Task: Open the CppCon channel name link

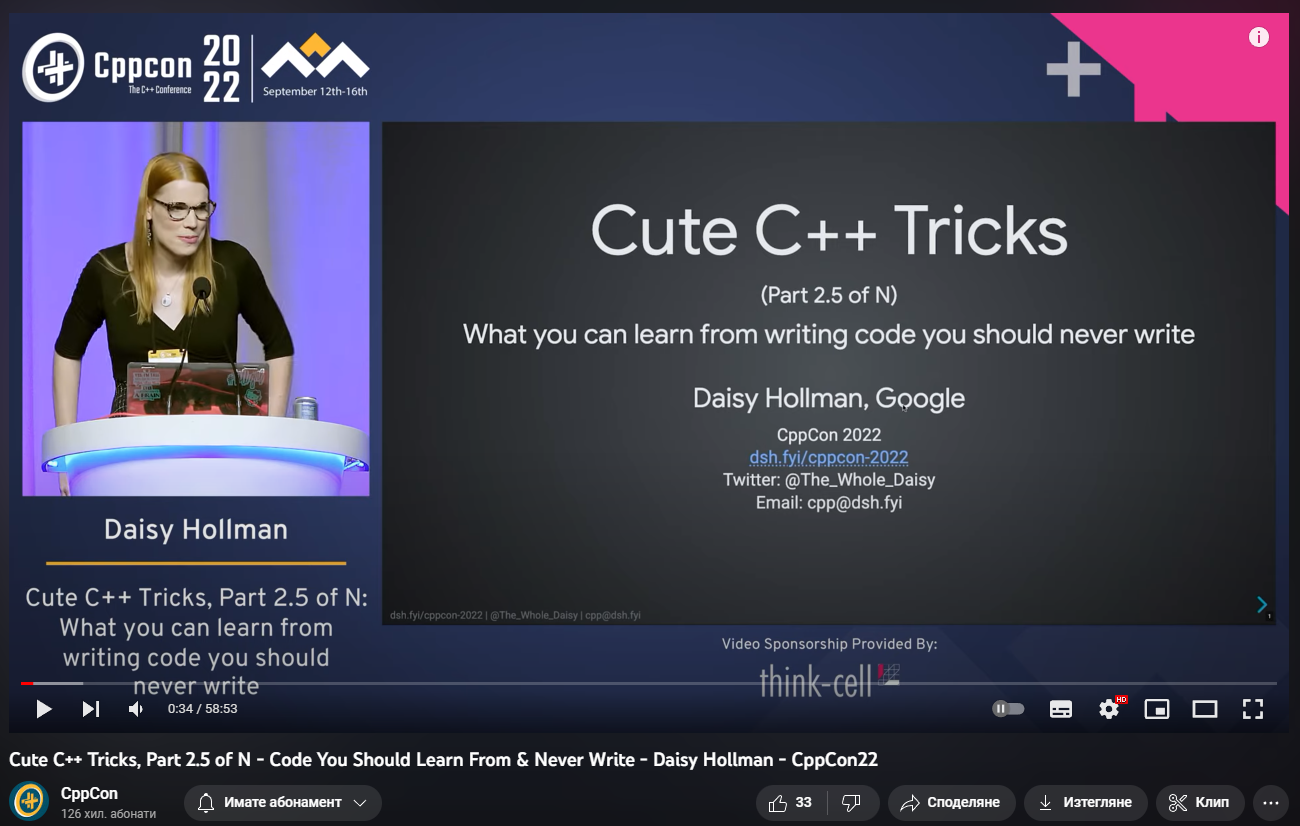Action: click(89, 793)
